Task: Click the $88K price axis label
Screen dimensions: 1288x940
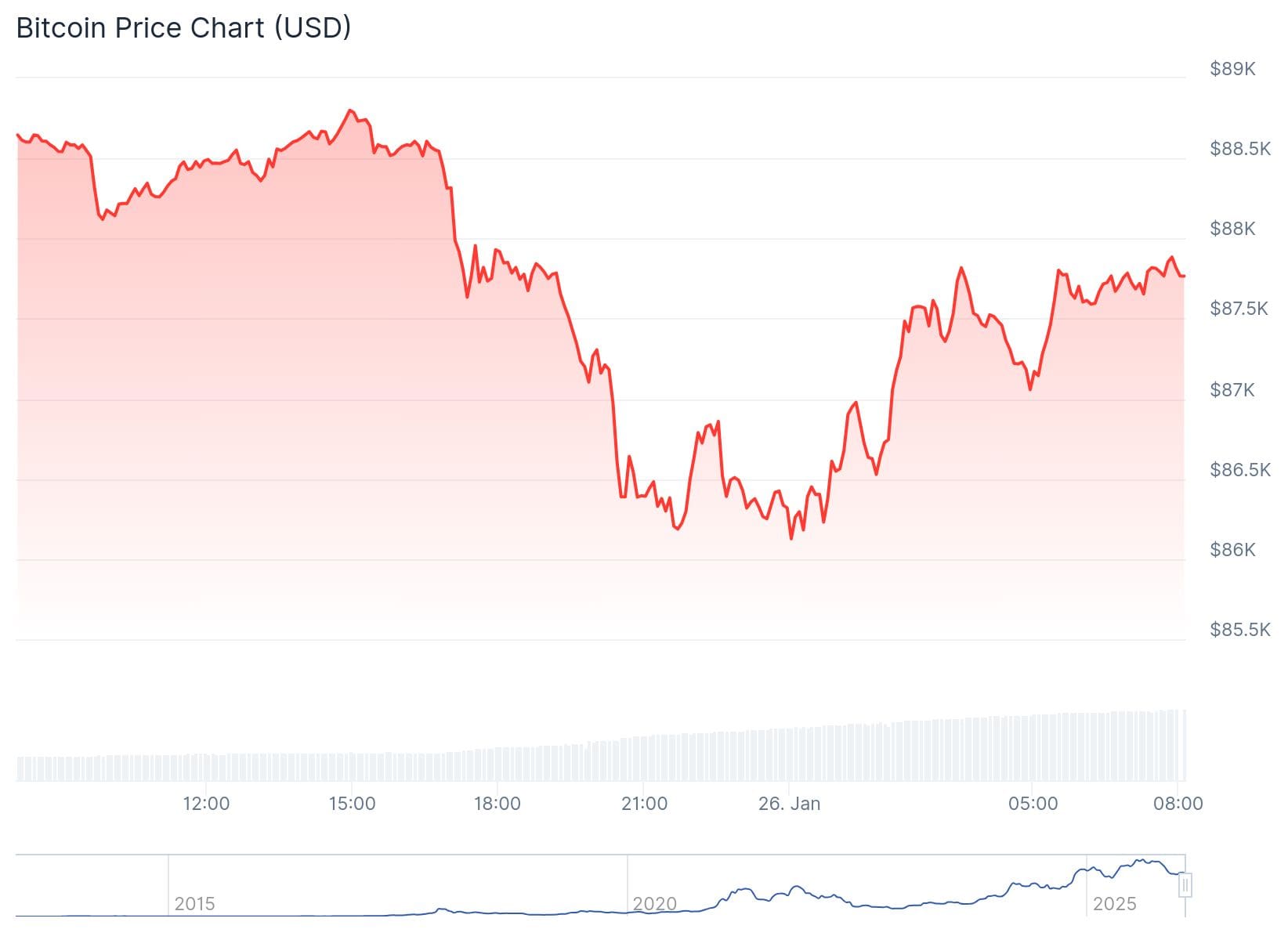Action: point(1232,229)
